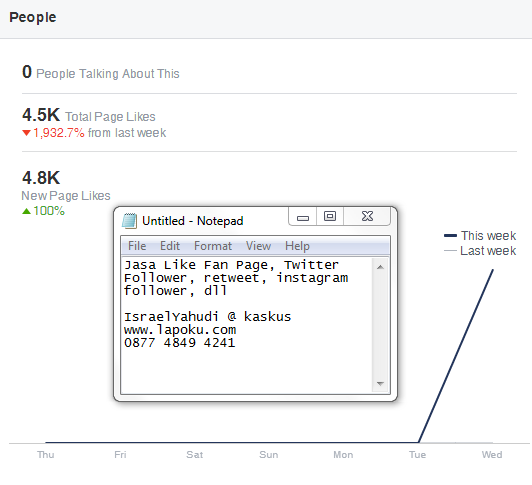Click the green 100% increase indicator
The width and height of the screenshot is (532, 485).
click(x=43, y=211)
